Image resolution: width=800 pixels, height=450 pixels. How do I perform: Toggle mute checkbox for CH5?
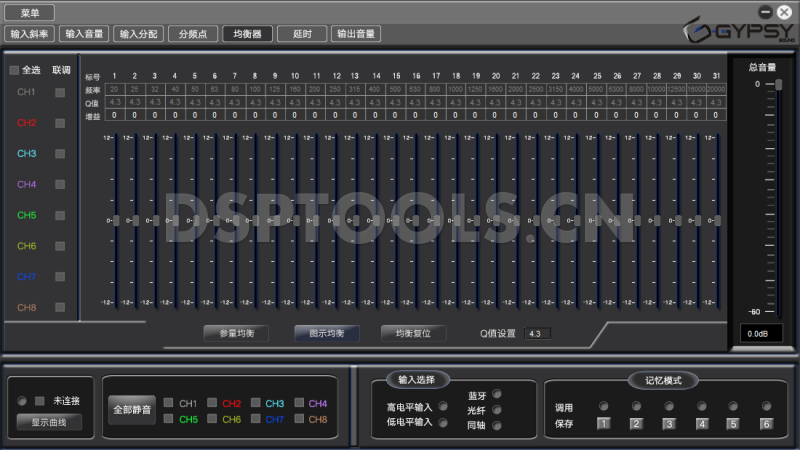click(x=168, y=419)
